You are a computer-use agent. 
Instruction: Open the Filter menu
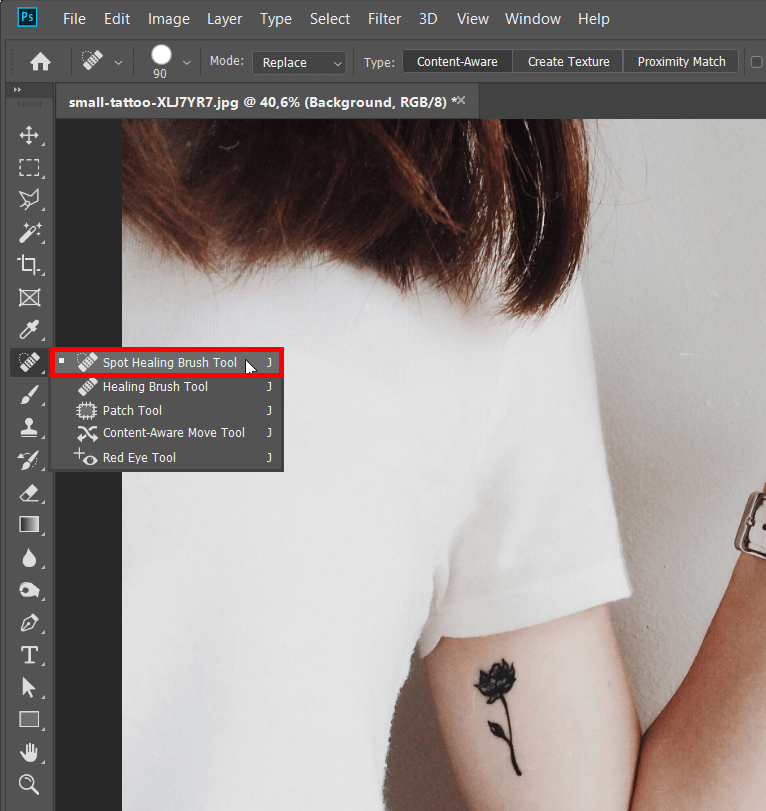click(384, 19)
